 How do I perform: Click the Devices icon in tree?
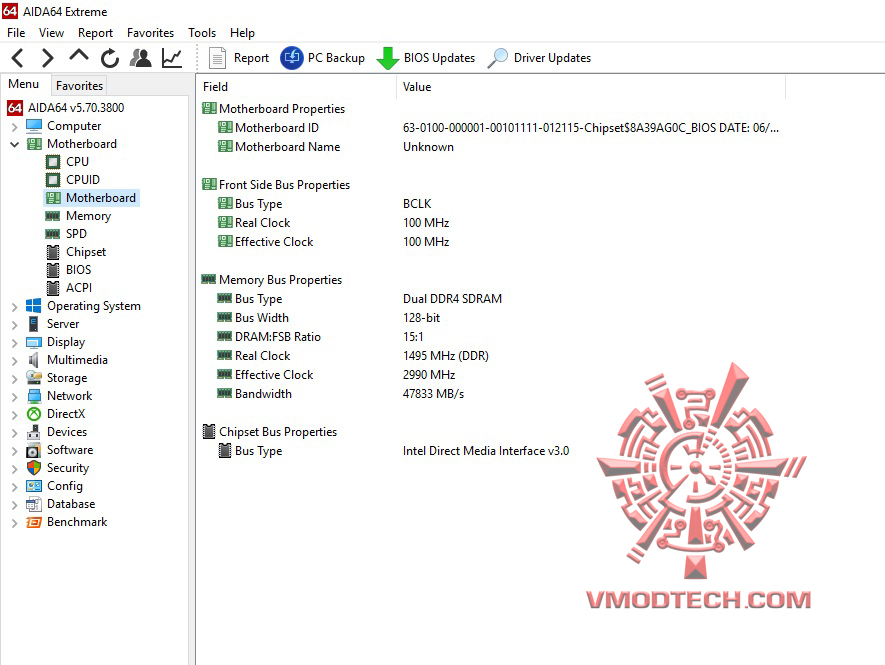(34, 432)
